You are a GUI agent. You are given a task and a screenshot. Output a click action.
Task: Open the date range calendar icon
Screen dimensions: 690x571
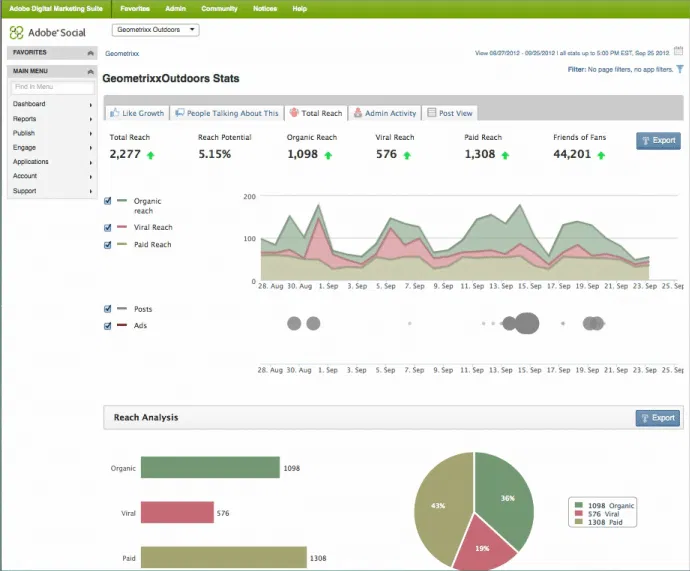coord(679,53)
